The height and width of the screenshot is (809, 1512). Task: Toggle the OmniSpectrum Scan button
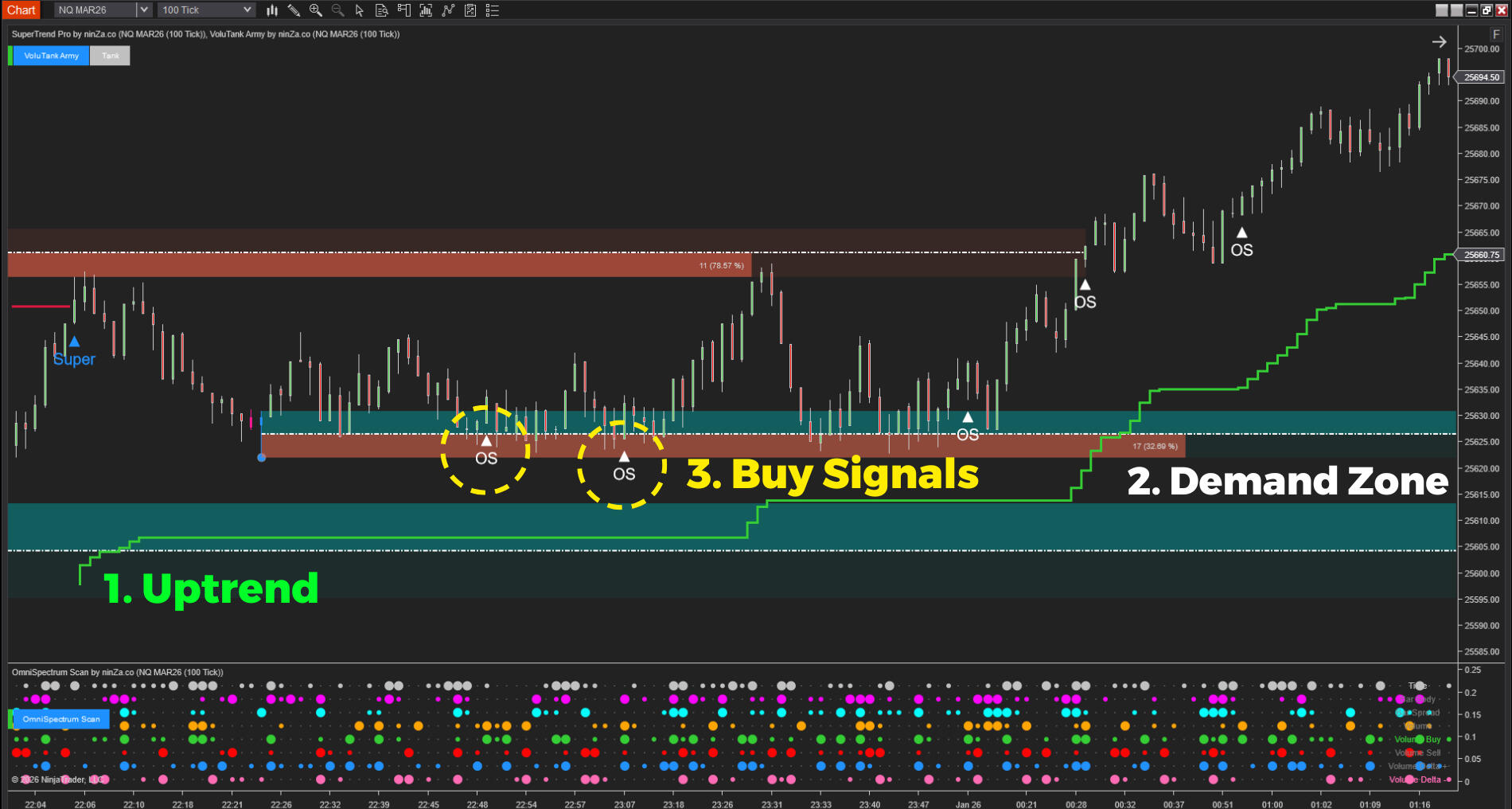pos(61,719)
